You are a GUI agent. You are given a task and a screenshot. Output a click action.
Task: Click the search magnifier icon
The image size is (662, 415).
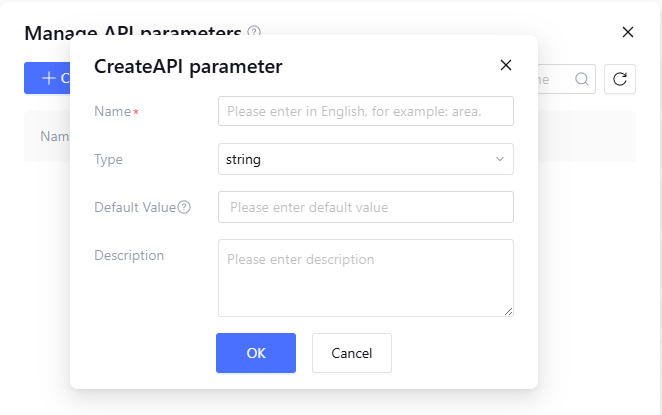coord(581,79)
